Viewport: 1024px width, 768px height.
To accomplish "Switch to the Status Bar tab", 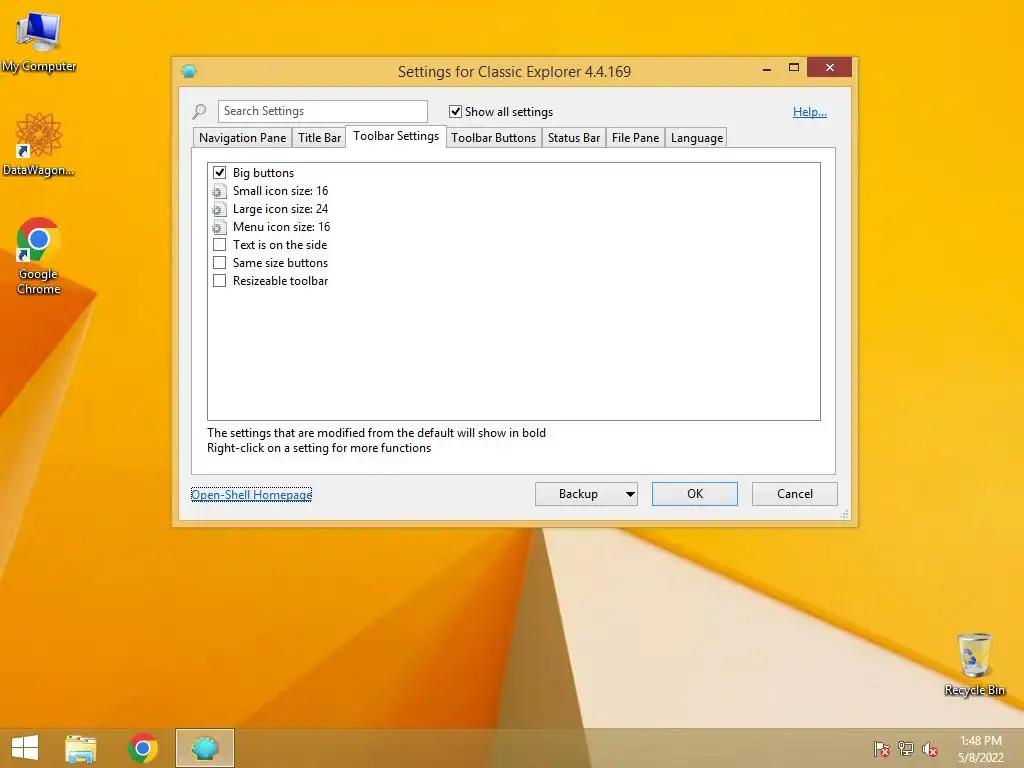I will coord(573,138).
